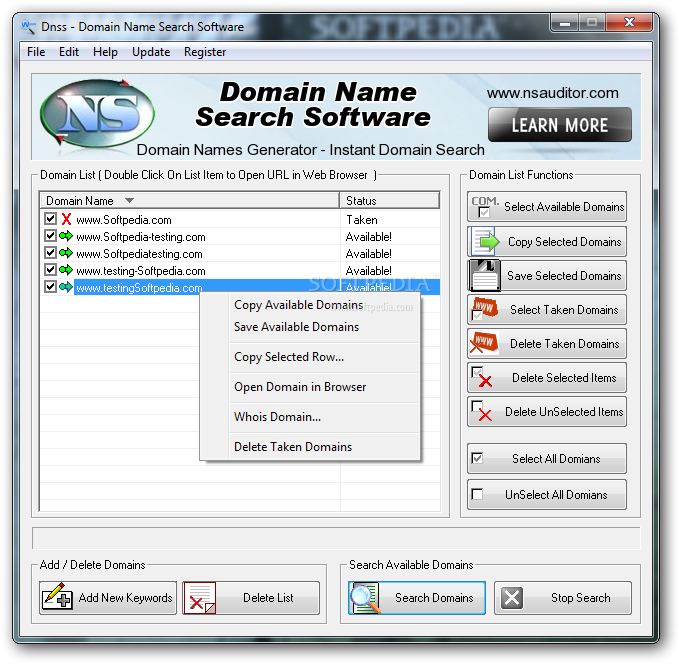Click the pencil icon on Add New Keywords

(x=57, y=596)
